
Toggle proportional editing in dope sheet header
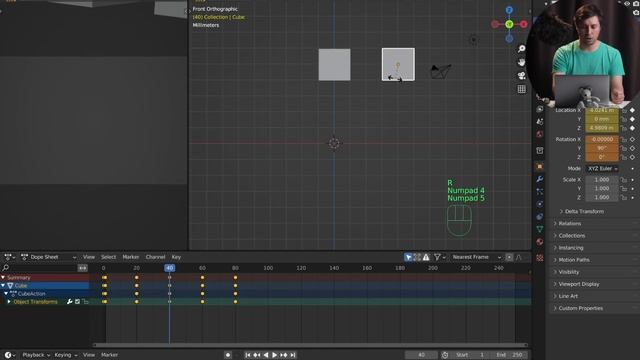click(509, 257)
